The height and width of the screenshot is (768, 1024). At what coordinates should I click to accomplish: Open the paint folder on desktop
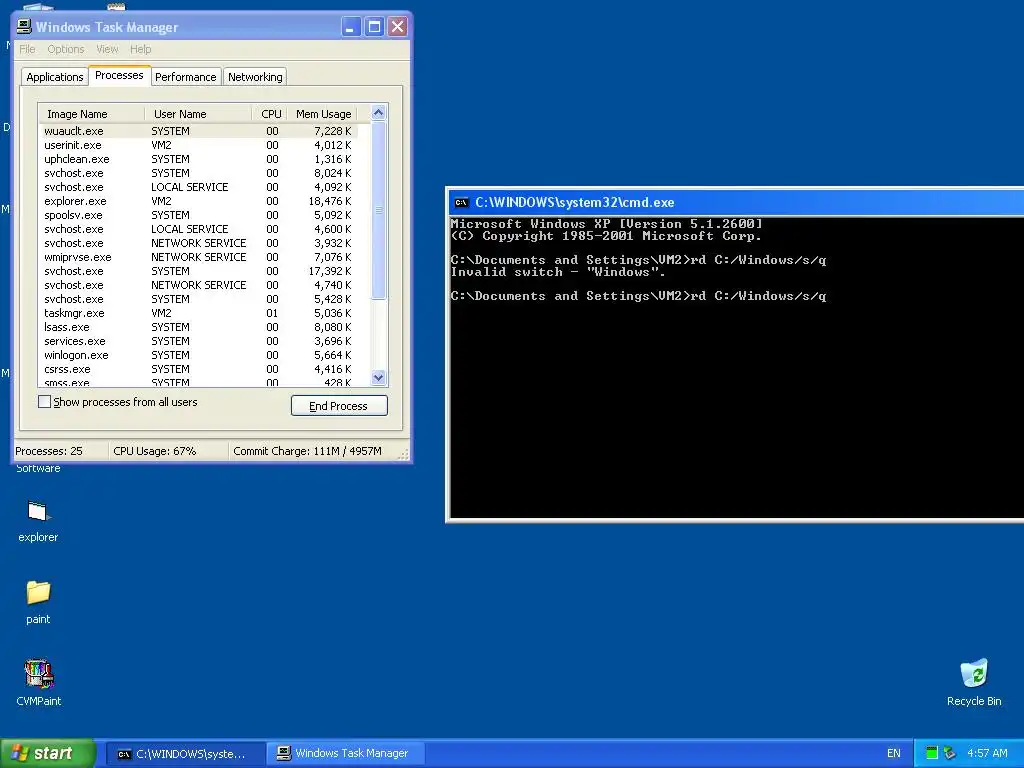coord(38,593)
